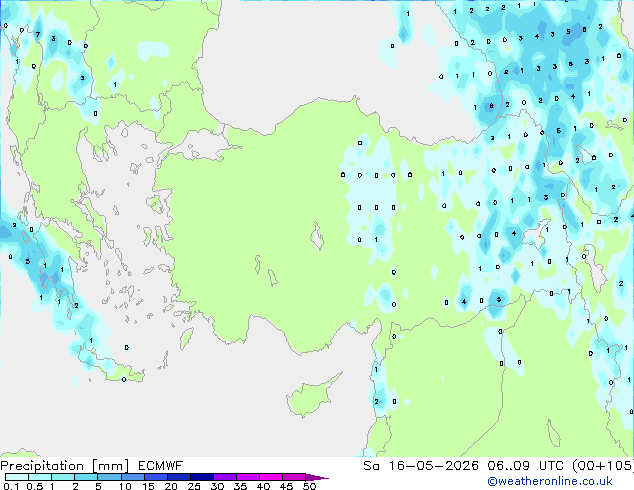The image size is (634, 490).
Task: Pick the 20–25 mm dark blue legend swatch
Action: [x=178, y=477]
